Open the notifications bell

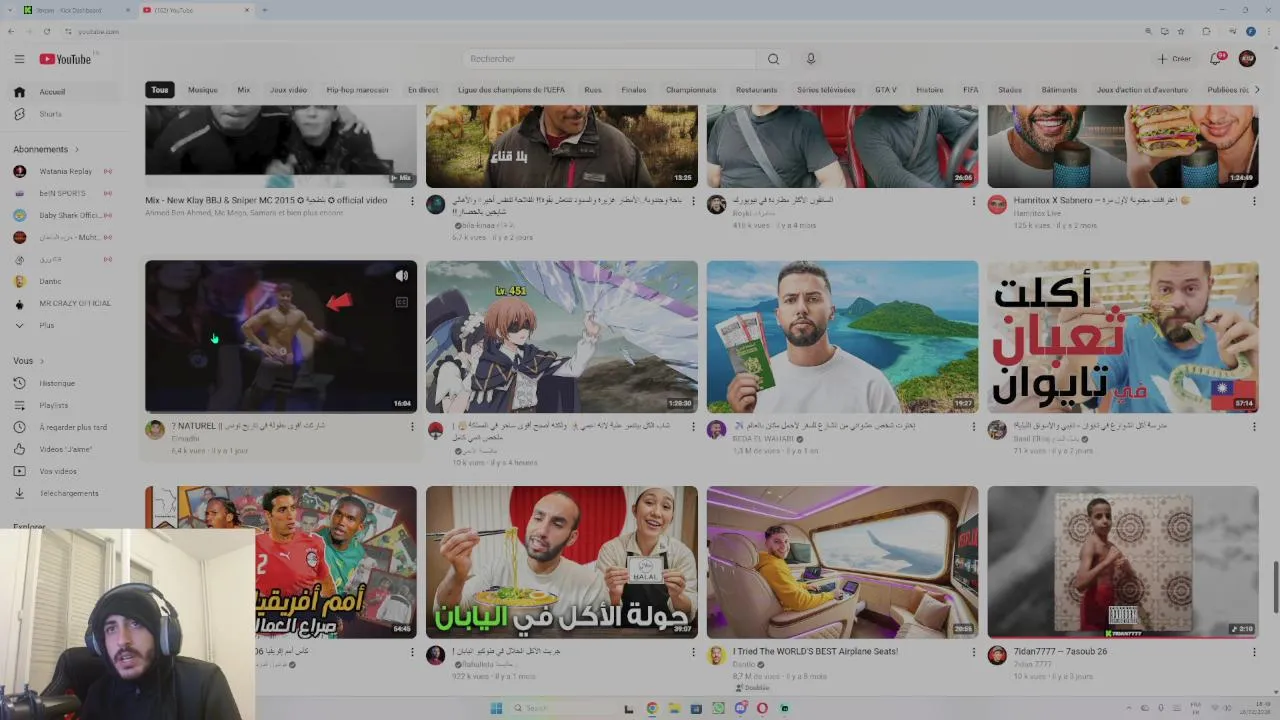point(1216,59)
